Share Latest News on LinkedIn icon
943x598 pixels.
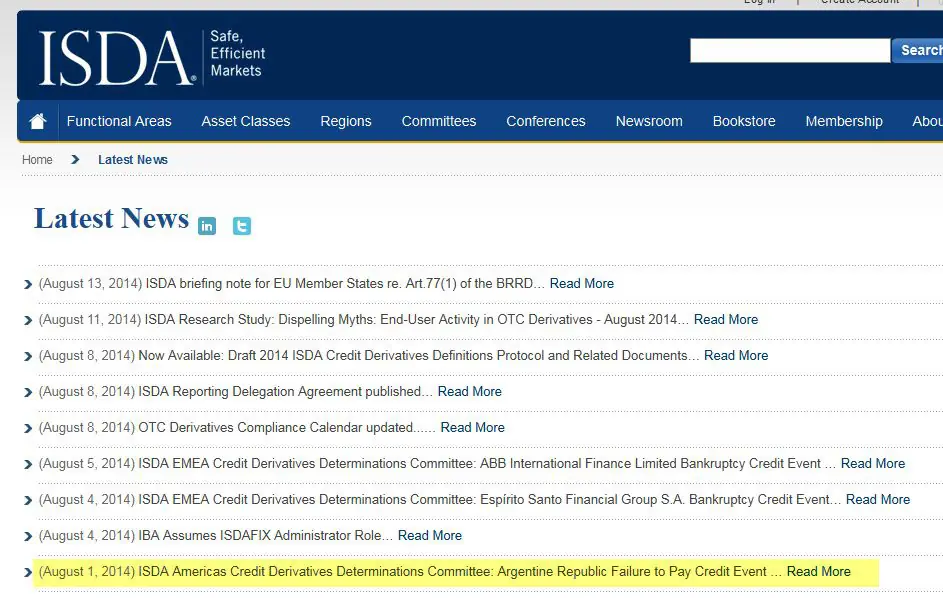click(207, 226)
